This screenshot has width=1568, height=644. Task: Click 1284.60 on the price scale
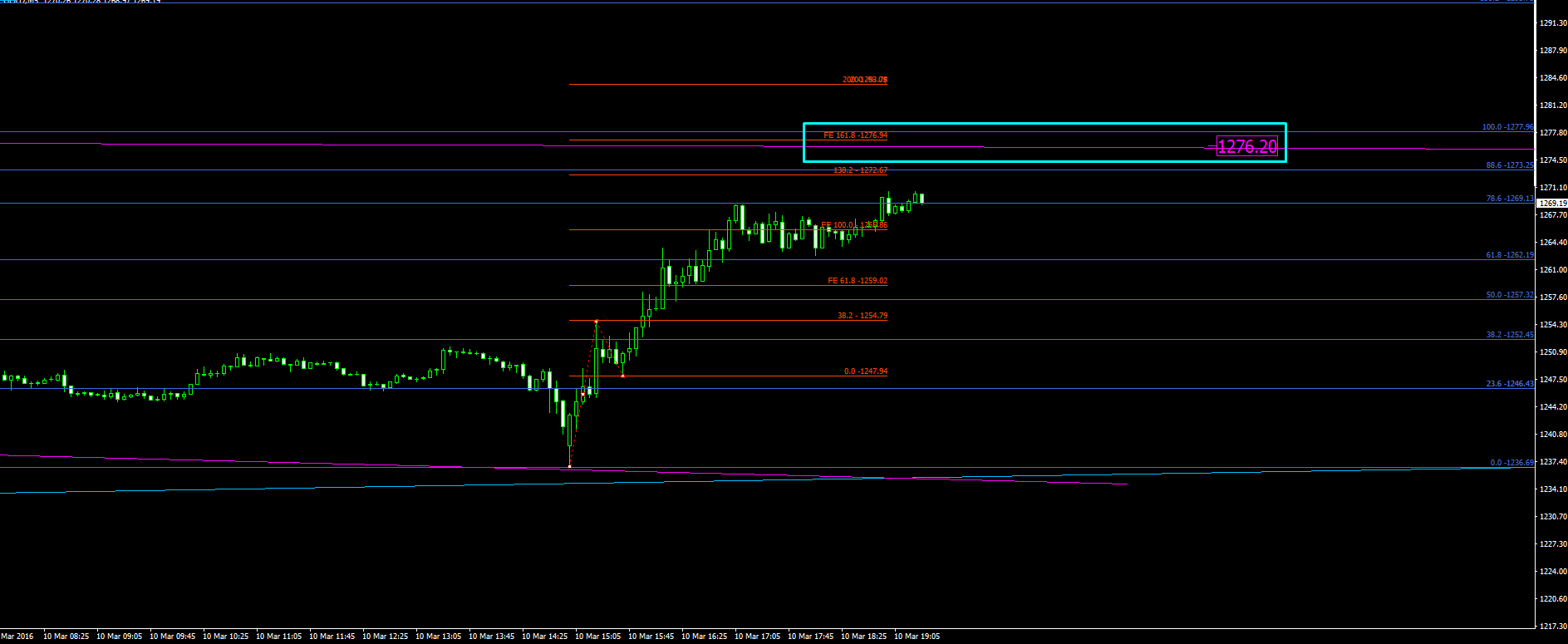point(1553,78)
